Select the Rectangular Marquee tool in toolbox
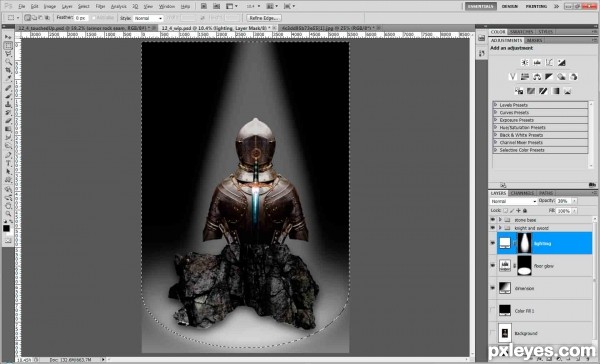Image resolution: width=600 pixels, height=364 pixels. tap(8, 46)
